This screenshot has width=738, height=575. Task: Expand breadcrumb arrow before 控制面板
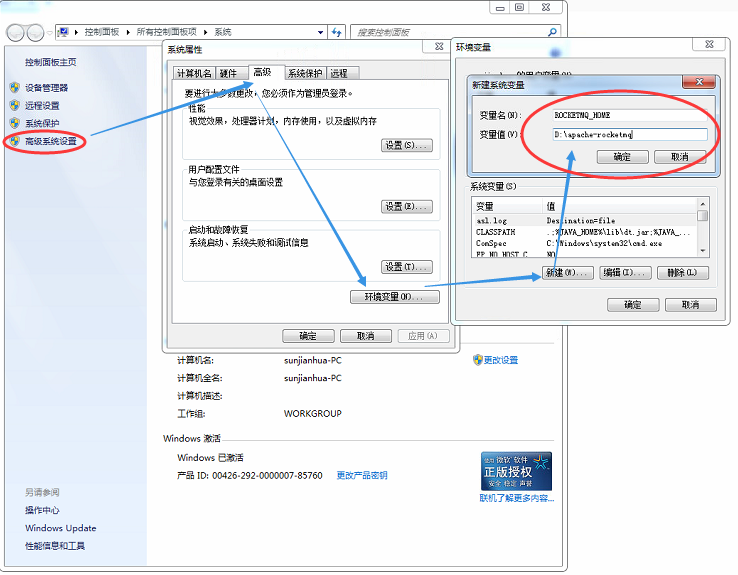(76, 32)
